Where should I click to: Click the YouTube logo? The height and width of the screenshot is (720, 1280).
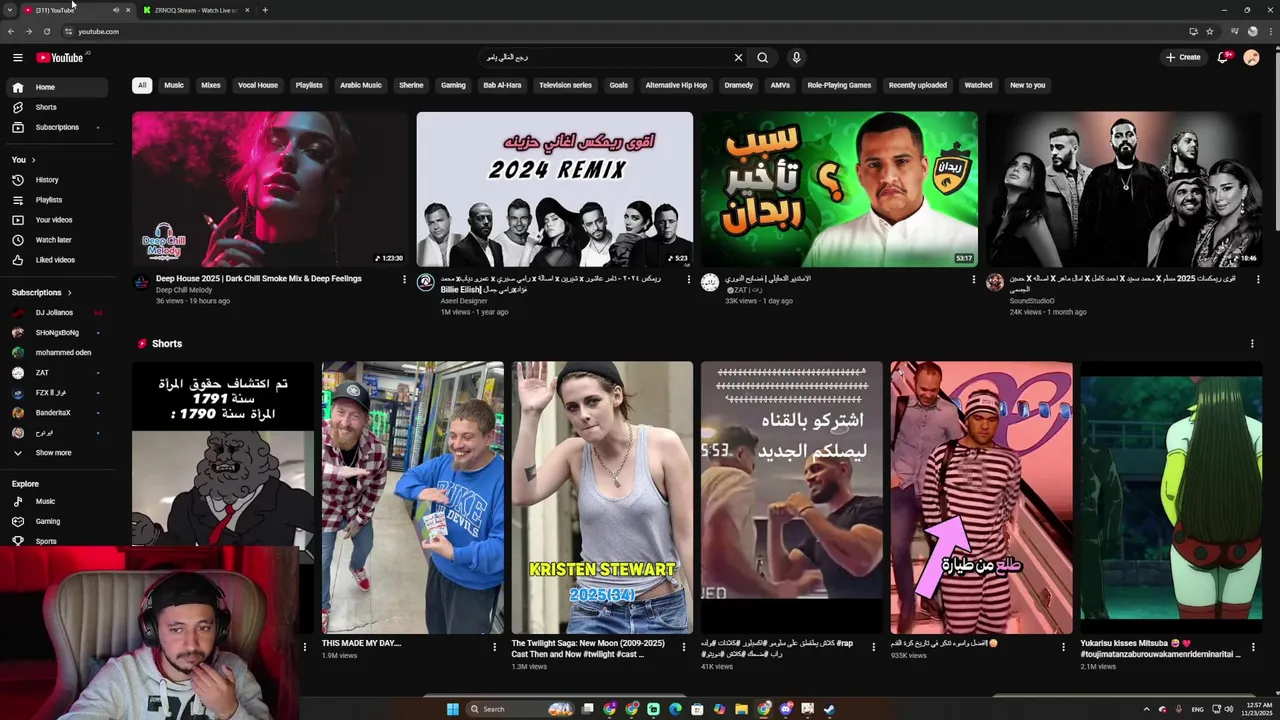tap(60, 58)
